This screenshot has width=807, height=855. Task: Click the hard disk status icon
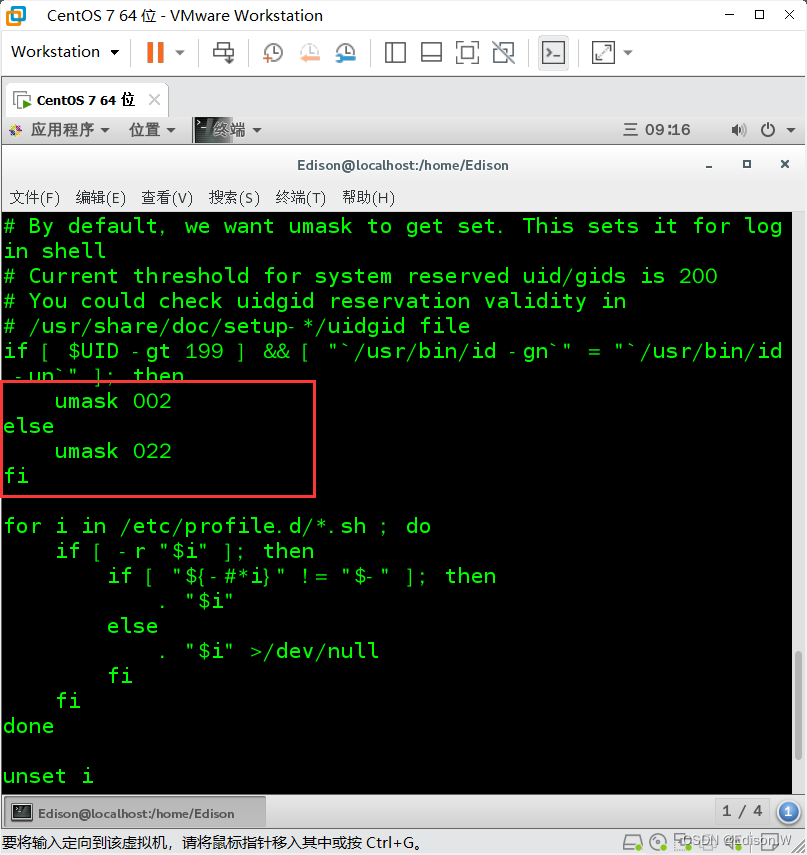(x=633, y=842)
